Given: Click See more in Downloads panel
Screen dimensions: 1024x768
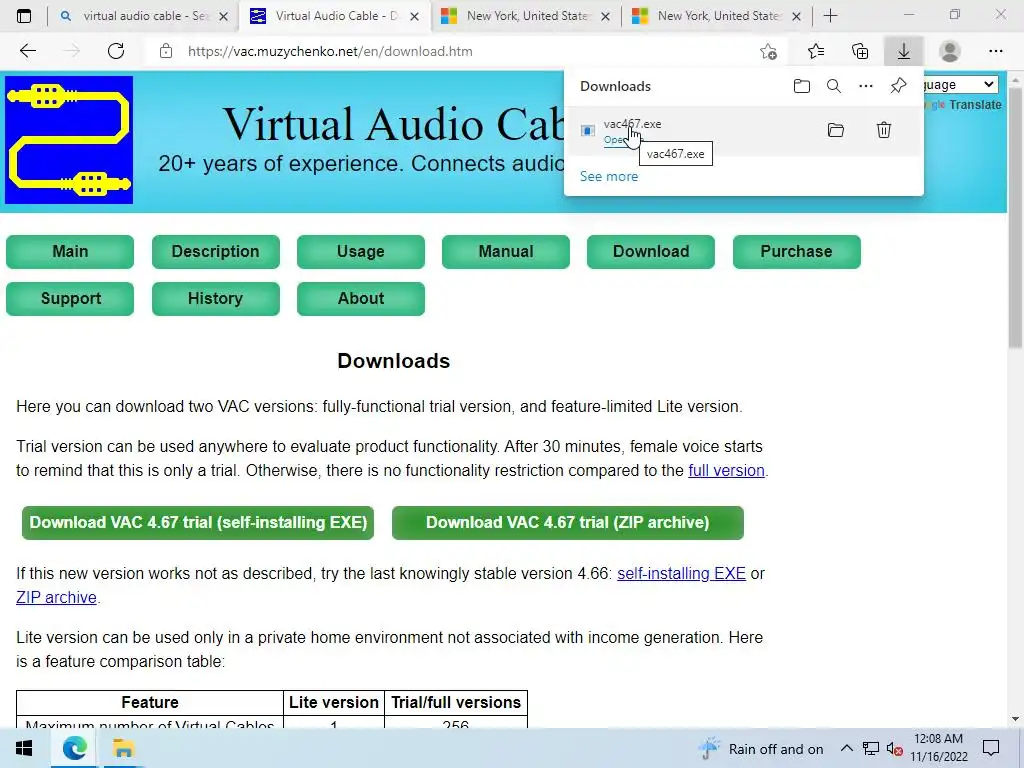Looking at the screenshot, I should click(609, 176).
